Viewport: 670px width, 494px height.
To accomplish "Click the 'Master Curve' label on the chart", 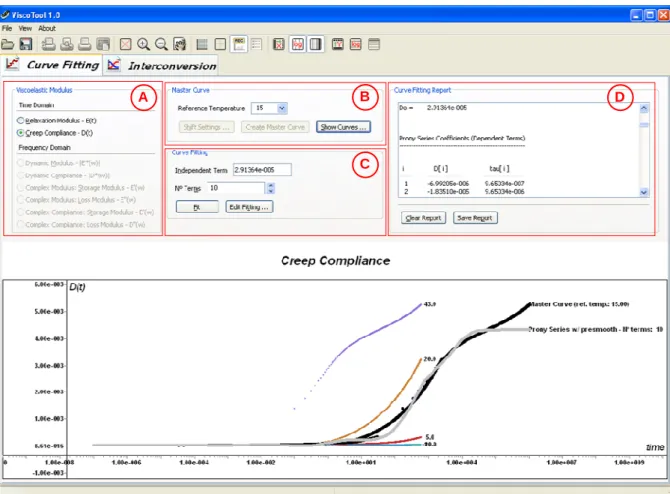I will click(579, 304).
